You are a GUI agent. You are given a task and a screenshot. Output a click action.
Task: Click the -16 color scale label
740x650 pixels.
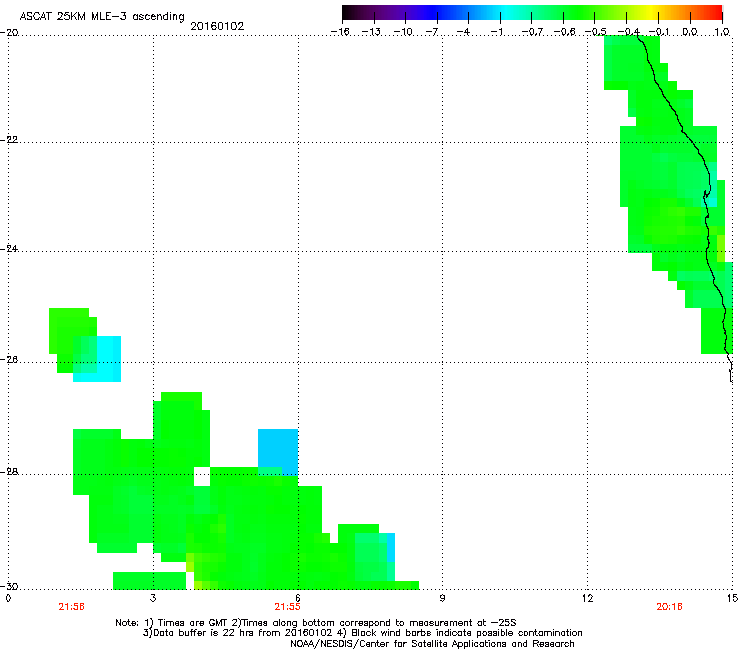click(340, 32)
